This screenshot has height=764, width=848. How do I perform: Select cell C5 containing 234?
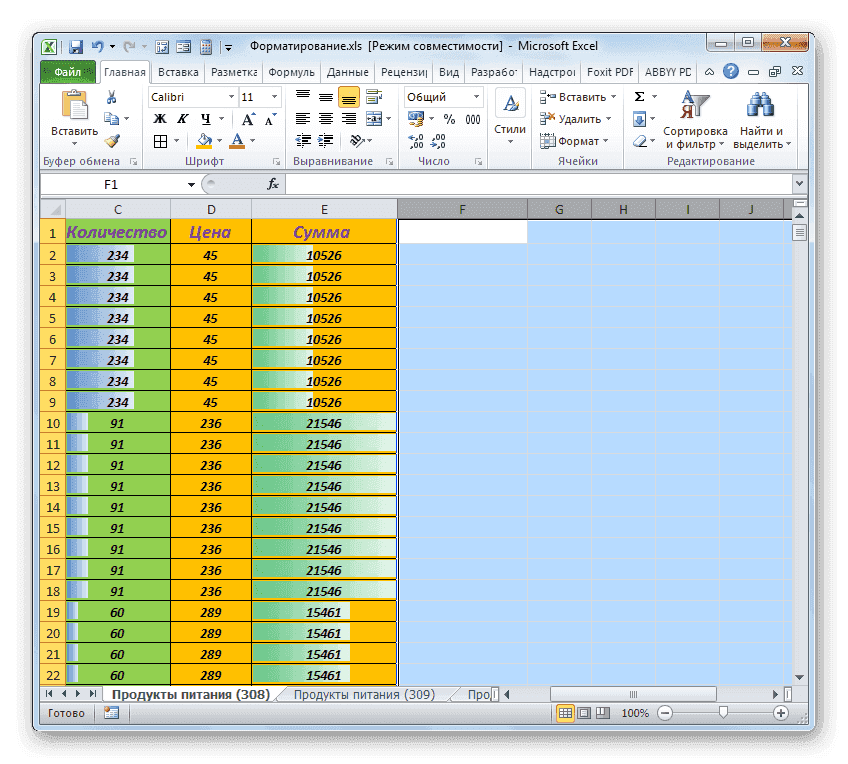click(117, 317)
